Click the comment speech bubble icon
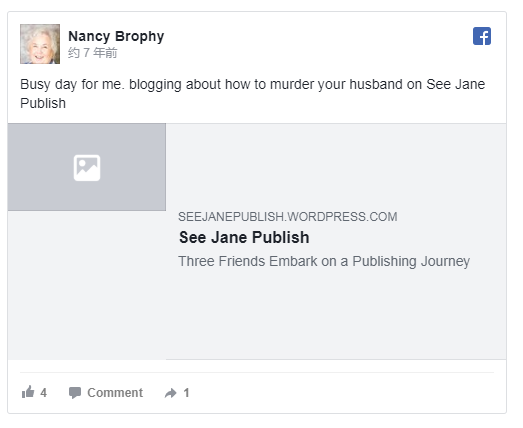The image size is (523, 428). pos(75,393)
